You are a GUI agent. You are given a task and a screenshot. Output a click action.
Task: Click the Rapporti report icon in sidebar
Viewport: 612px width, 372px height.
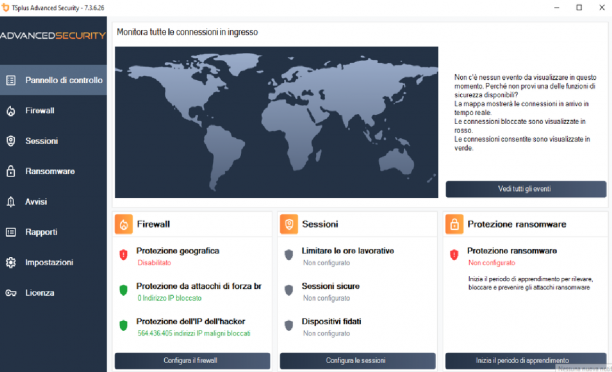[x=11, y=232]
